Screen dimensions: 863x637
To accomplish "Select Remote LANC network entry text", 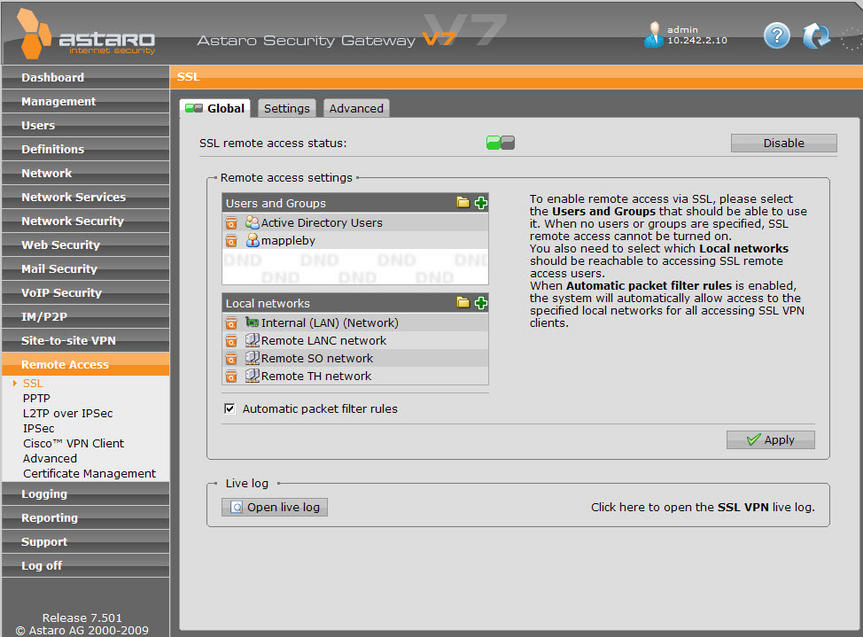I will 324,341.
